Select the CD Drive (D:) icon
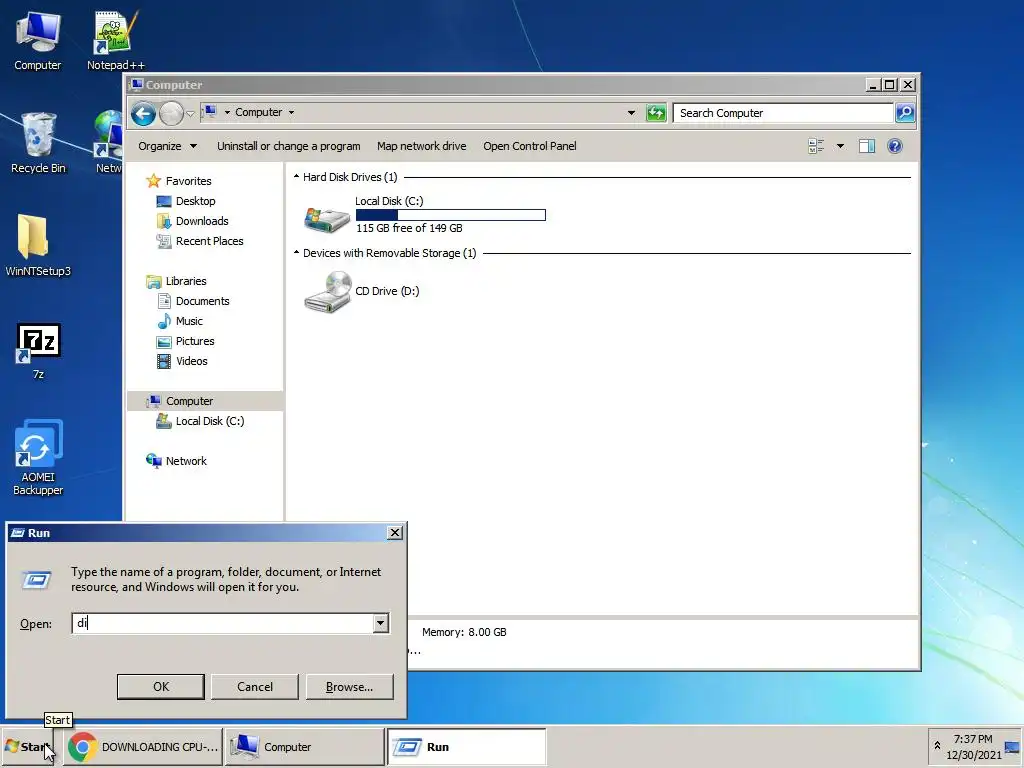The width and height of the screenshot is (1024, 768). click(328, 292)
